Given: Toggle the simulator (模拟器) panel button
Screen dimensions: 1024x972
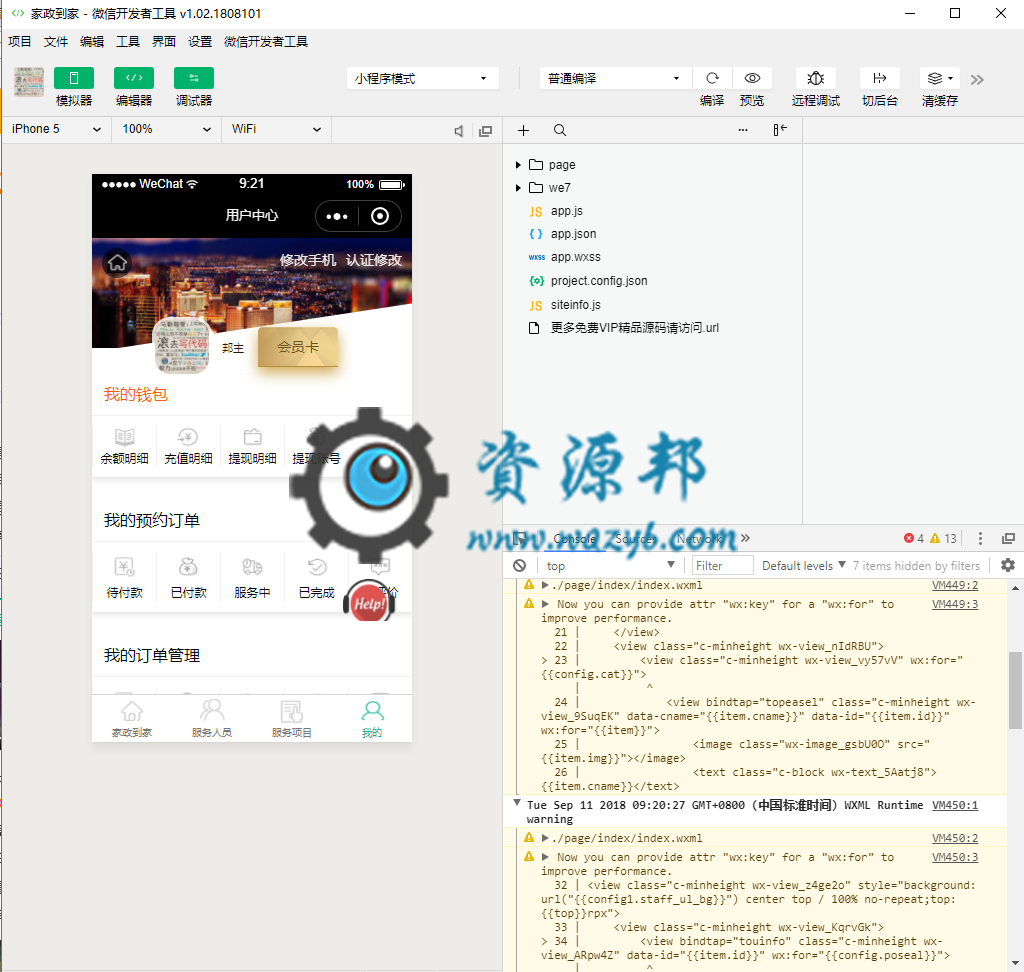Looking at the screenshot, I should [x=74, y=78].
